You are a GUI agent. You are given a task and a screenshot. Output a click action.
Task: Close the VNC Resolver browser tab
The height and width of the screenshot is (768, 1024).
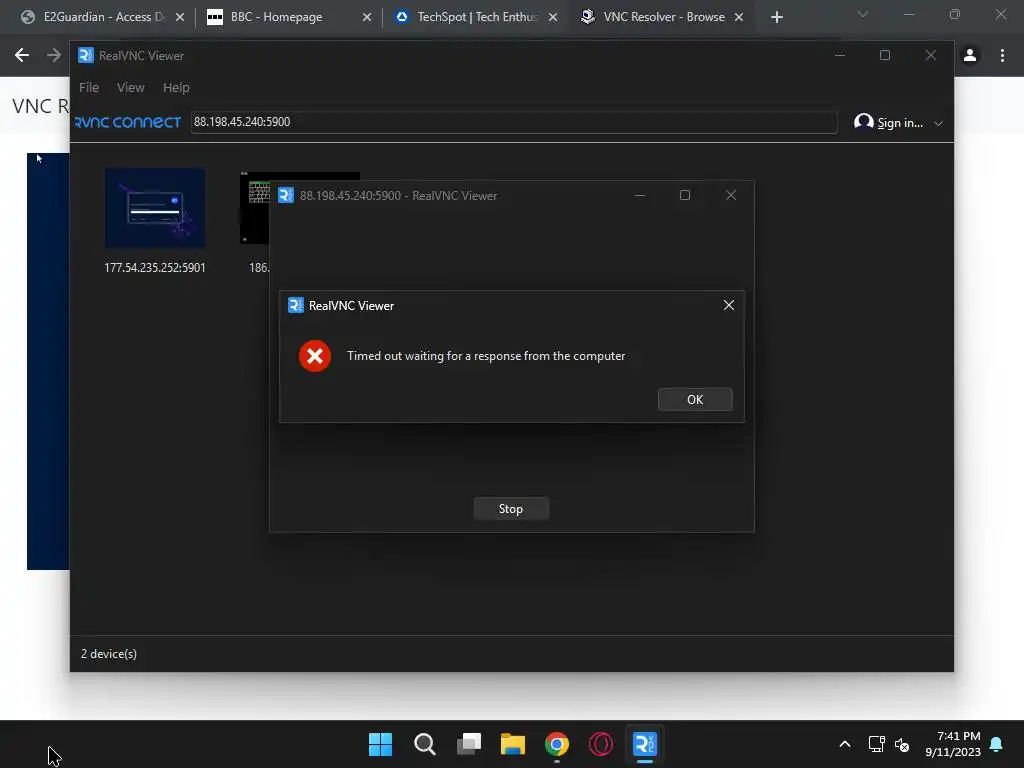(x=739, y=17)
